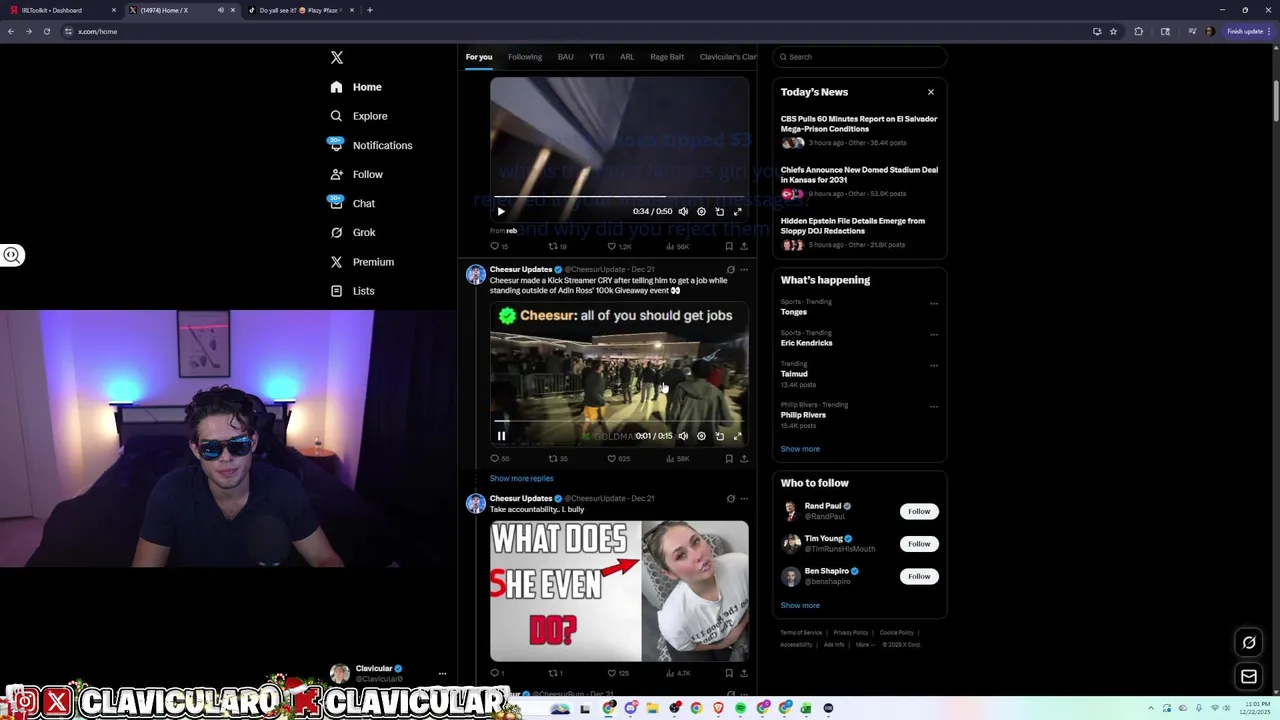Screen dimensions: 1280x720
Task: Open Lists in the sidebar
Action: [352, 291]
